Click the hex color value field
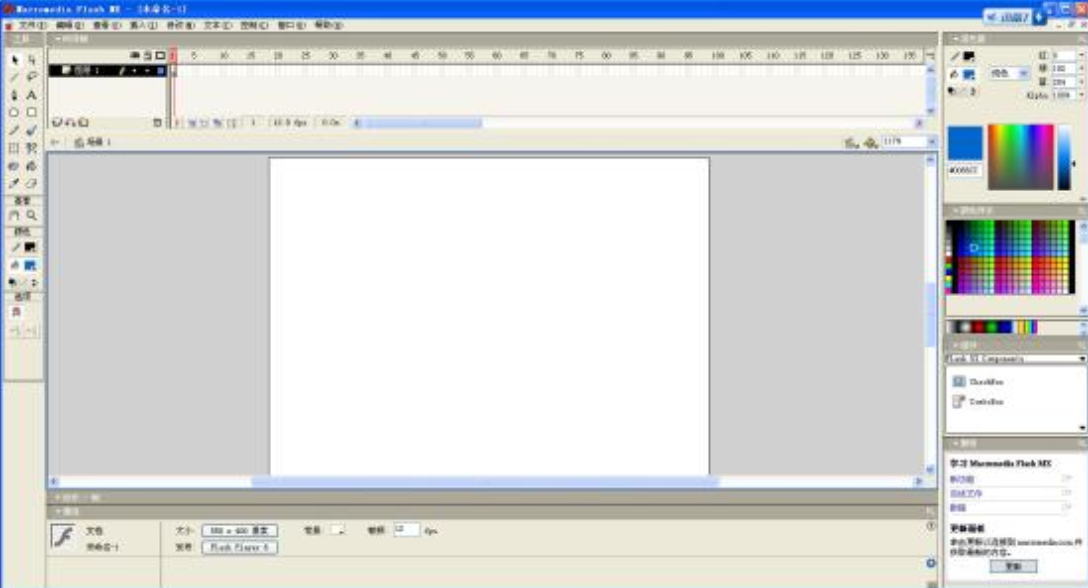 [x=964, y=170]
